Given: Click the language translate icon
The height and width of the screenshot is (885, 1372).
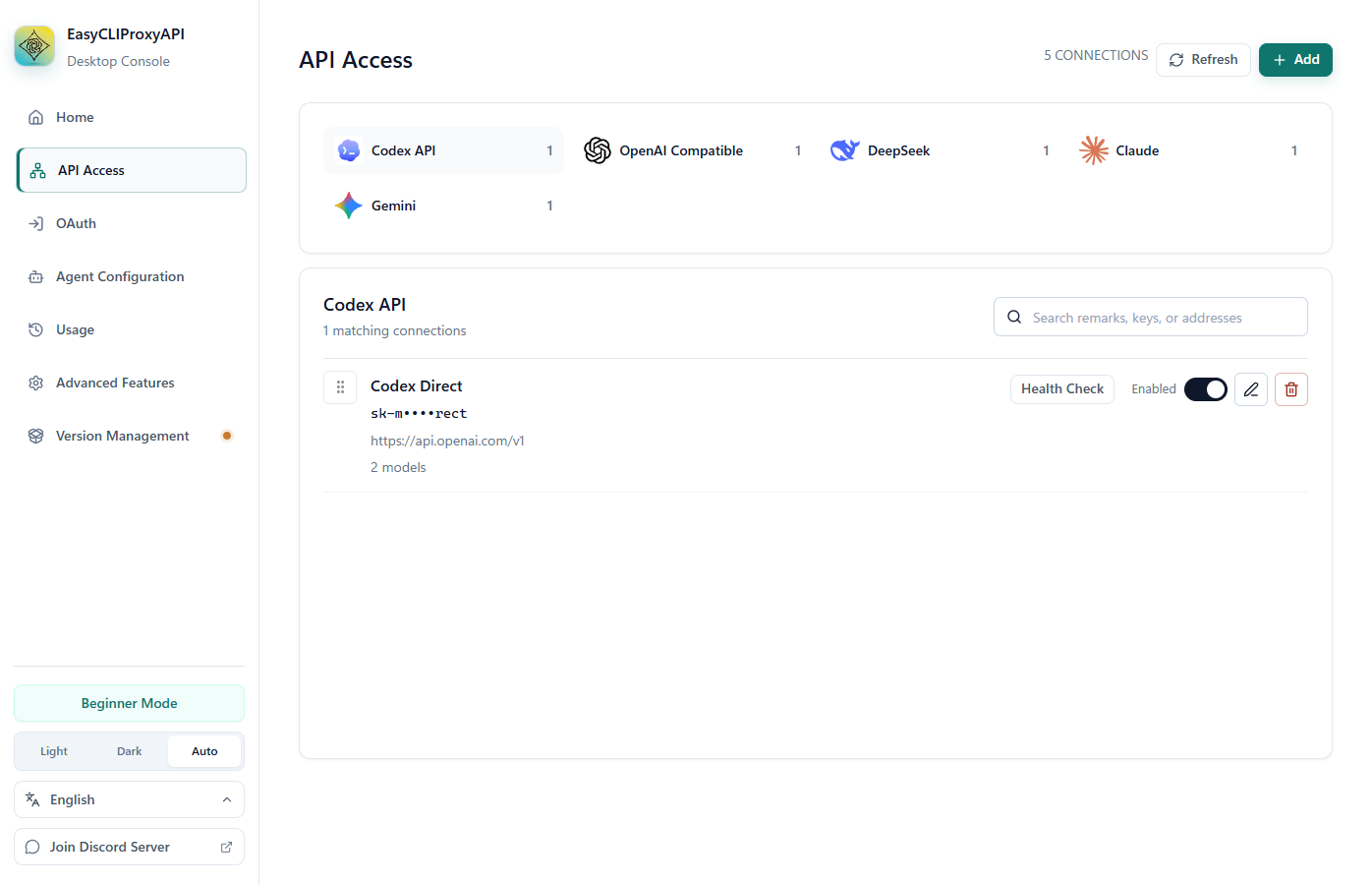Looking at the screenshot, I should (32, 799).
